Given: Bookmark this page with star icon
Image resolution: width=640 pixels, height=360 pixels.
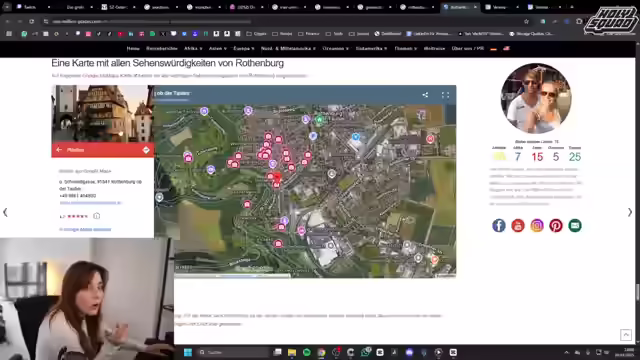Looking at the screenshot, I should click(526, 21).
